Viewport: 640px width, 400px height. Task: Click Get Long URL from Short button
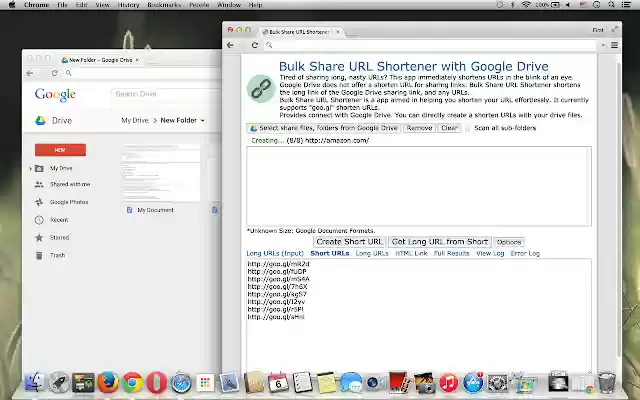coord(440,242)
